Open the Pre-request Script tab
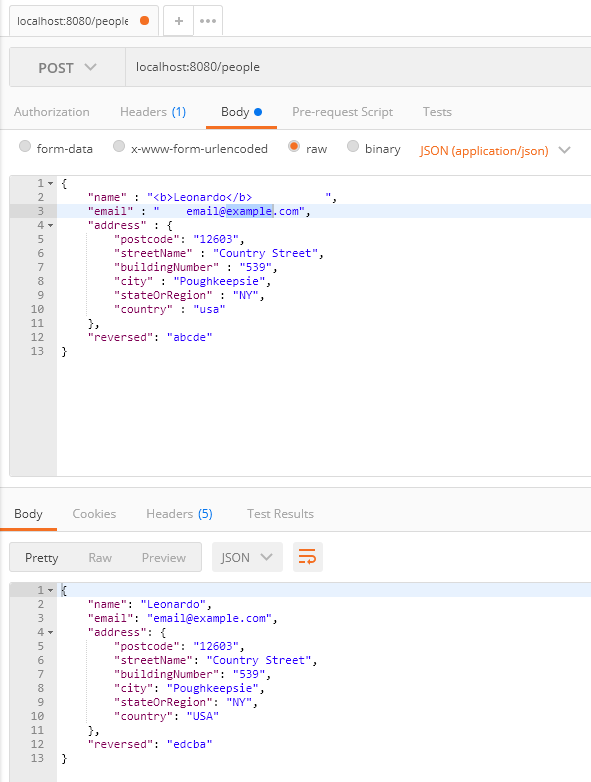The image size is (591, 782). [x=343, y=112]
